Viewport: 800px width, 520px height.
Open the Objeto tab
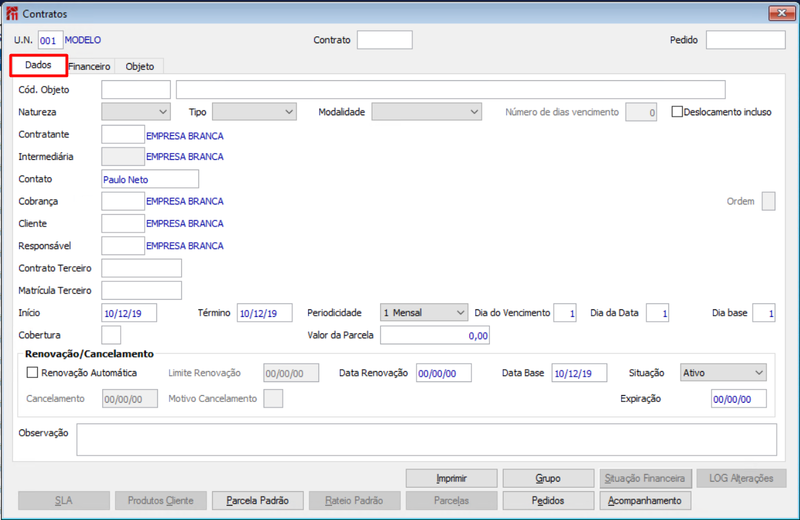click(x=139, y=66)
